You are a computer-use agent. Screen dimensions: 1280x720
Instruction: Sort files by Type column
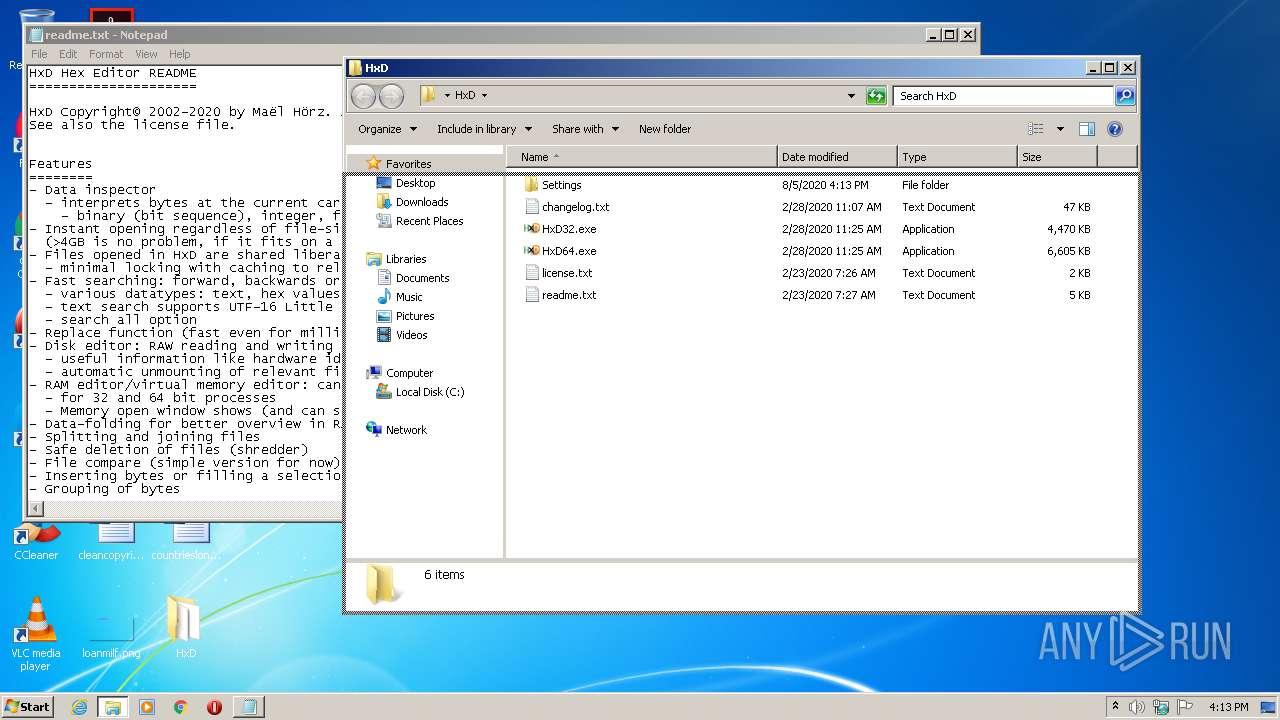click(957, 157)
